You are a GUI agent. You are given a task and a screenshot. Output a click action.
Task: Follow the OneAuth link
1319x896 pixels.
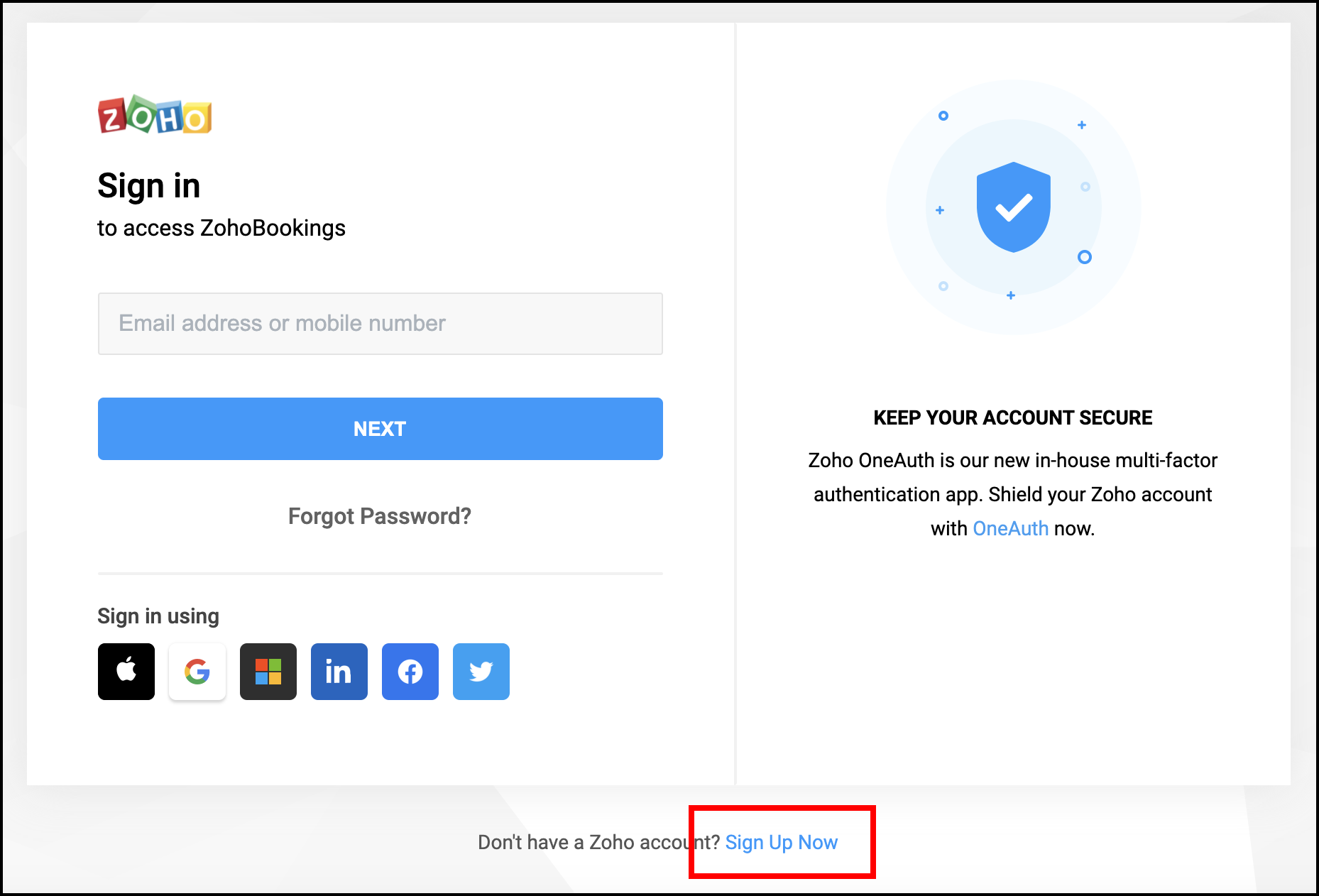click(x=1010, y=528)
